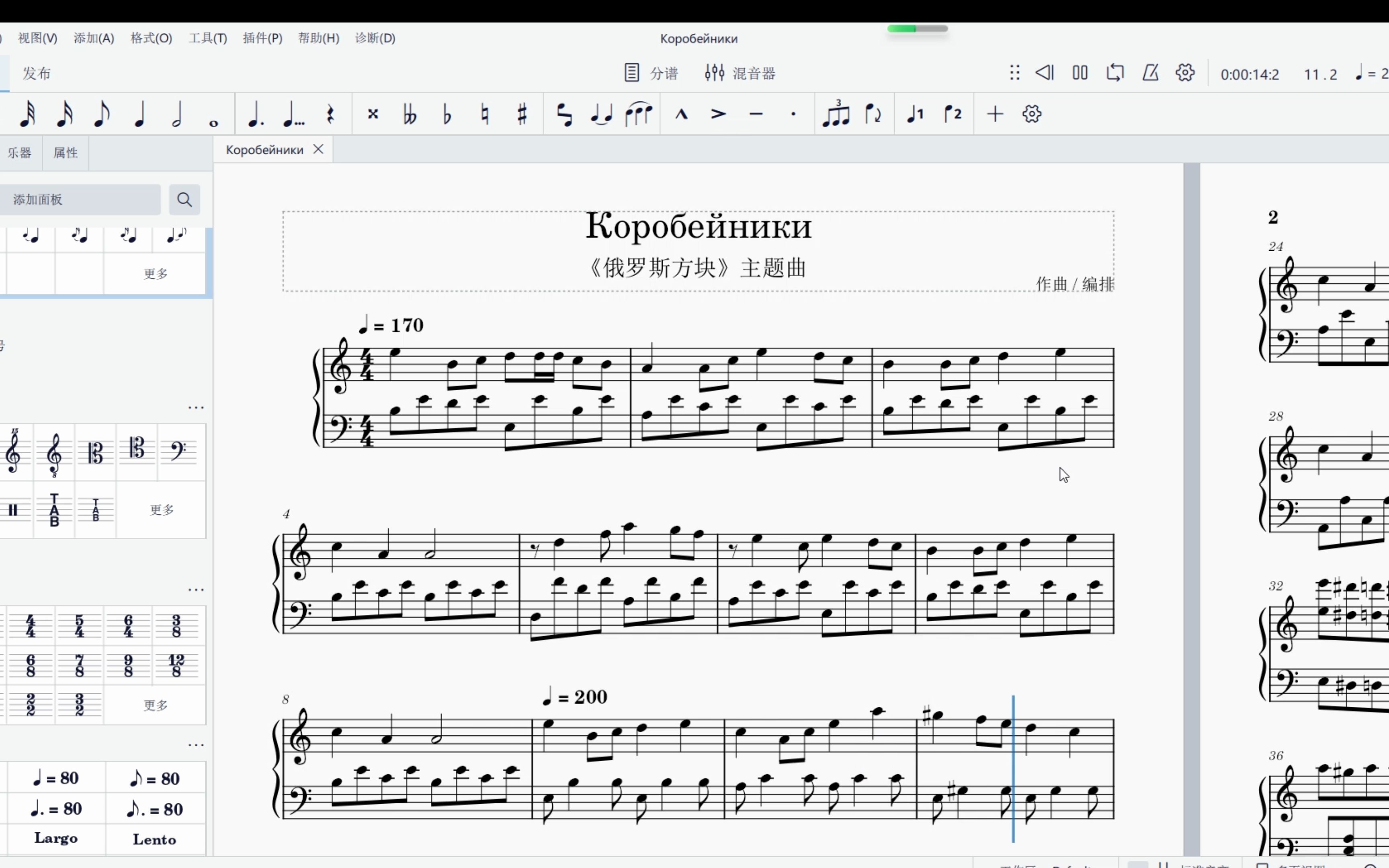Switch to the 属性 panel tab
The width and height of the screenshot is (1389, 868).
[66, 153]
